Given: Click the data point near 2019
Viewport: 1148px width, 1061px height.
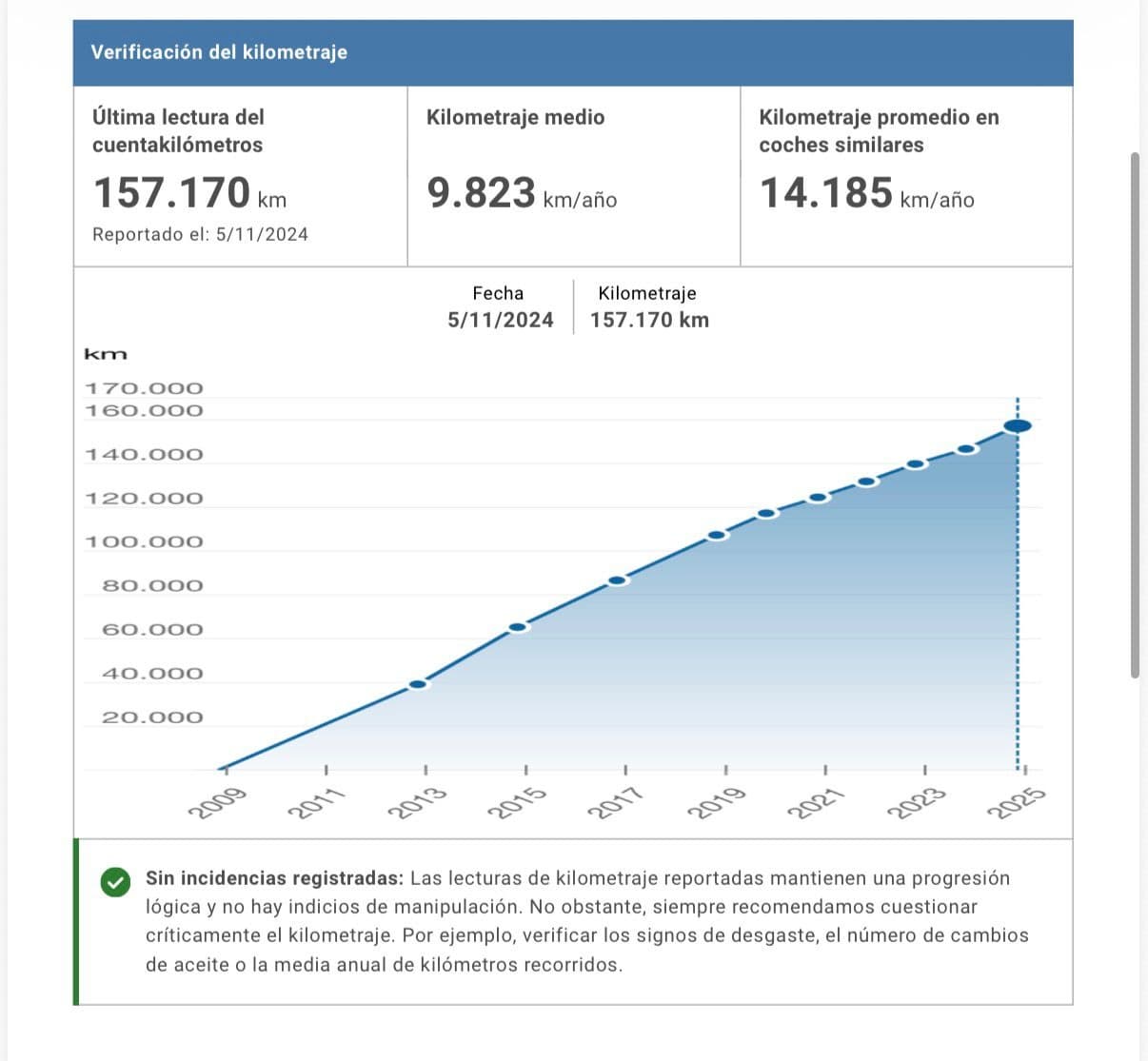Looking at the screenshot, I should (x=718, y=535).
